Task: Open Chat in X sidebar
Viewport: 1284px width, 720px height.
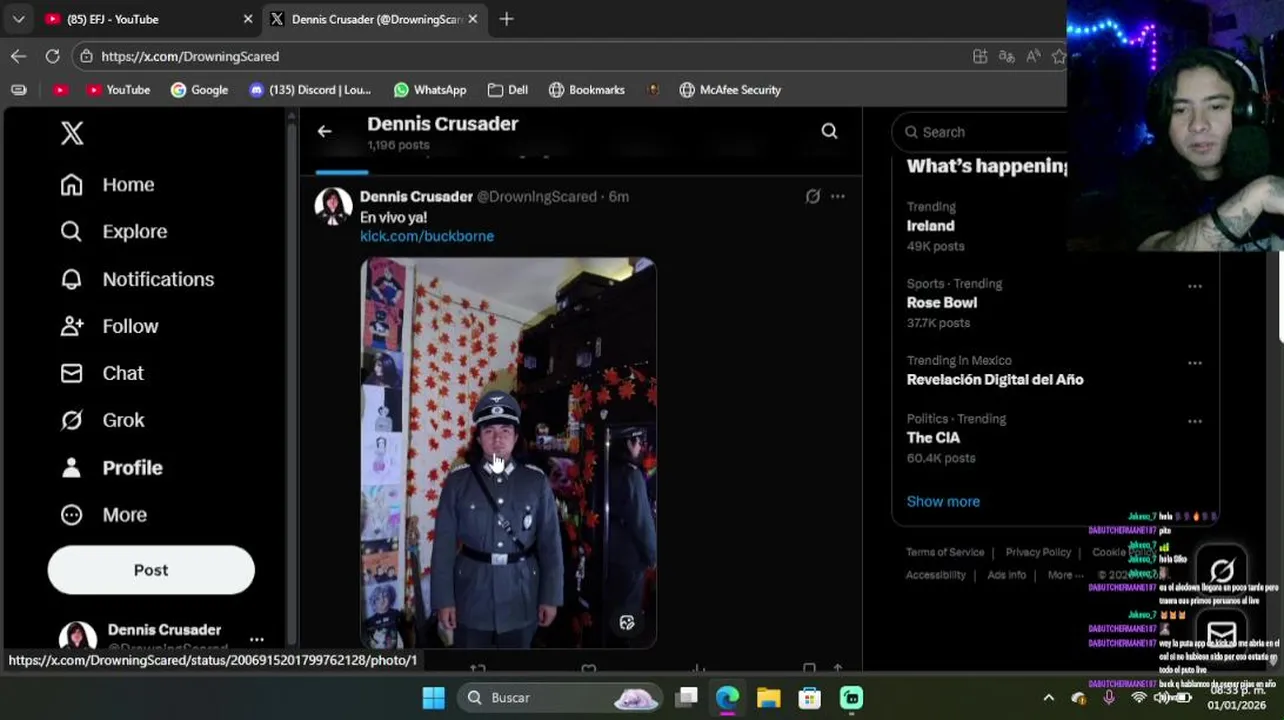Action: click(x=101, y=373)
